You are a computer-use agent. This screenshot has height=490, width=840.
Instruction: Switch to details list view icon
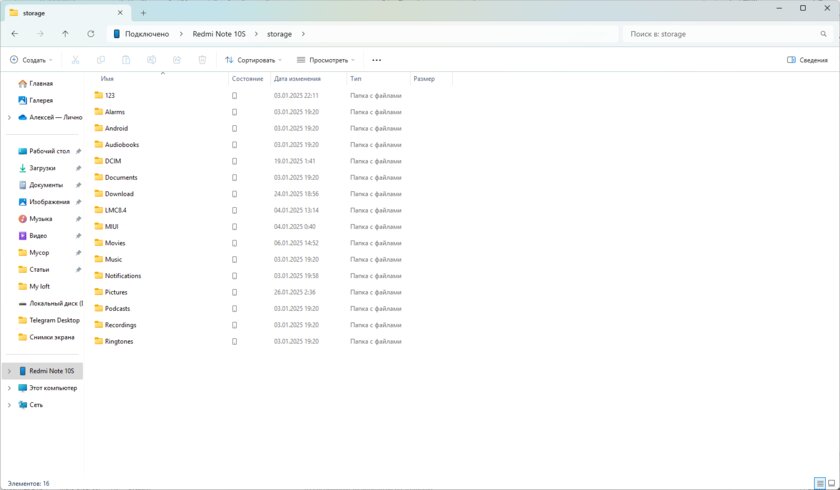(819, 483)
